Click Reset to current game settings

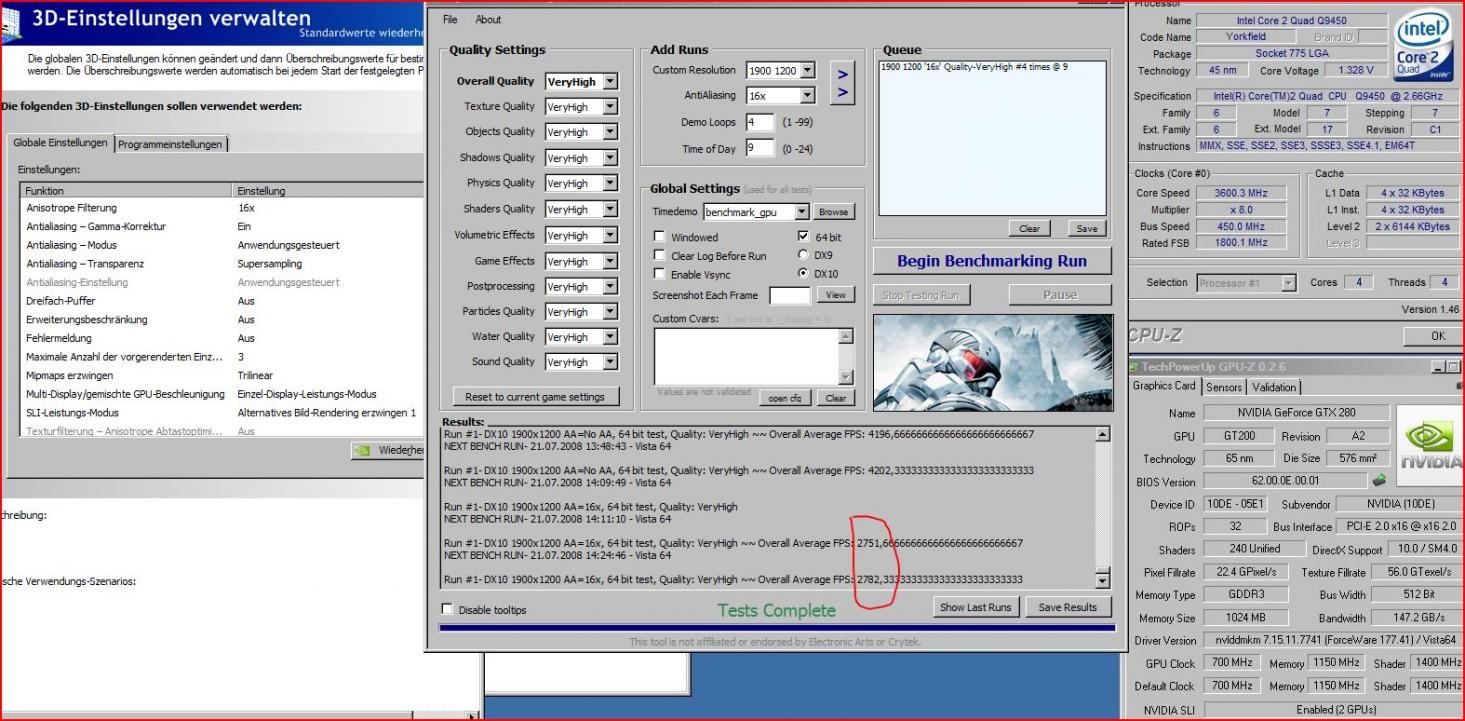point(536,397)
